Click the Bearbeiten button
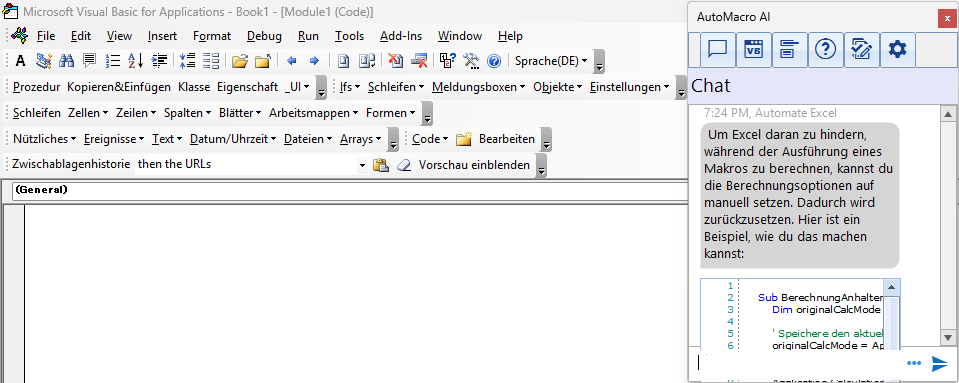 point(506,139)
